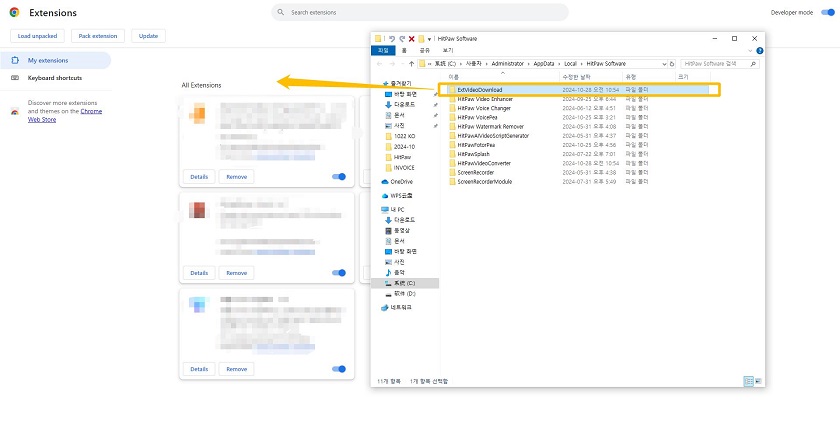Expand breadcrumb chevron after Local
840x421 pixels.
point(581,64)
